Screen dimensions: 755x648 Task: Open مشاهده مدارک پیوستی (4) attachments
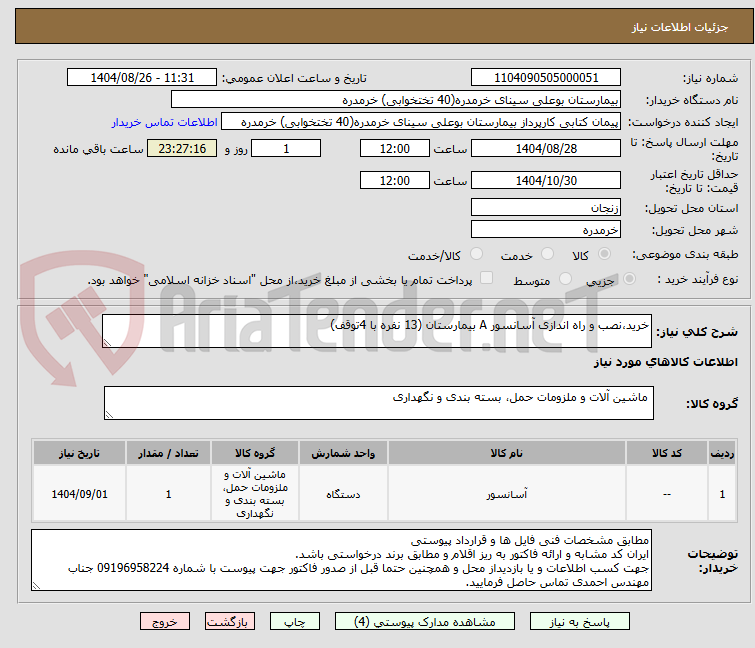coord(425,621)
